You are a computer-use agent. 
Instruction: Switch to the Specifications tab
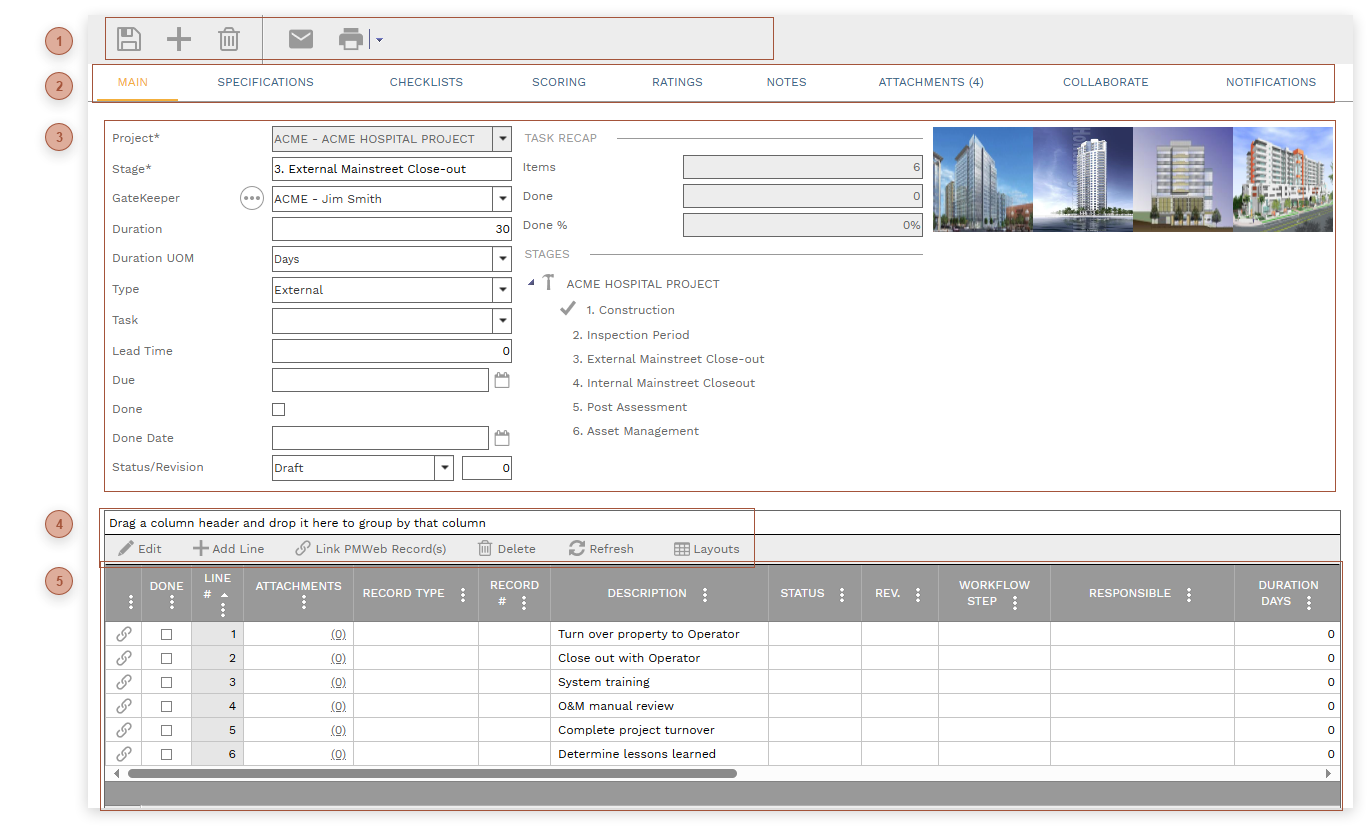(x=265, y=82)
